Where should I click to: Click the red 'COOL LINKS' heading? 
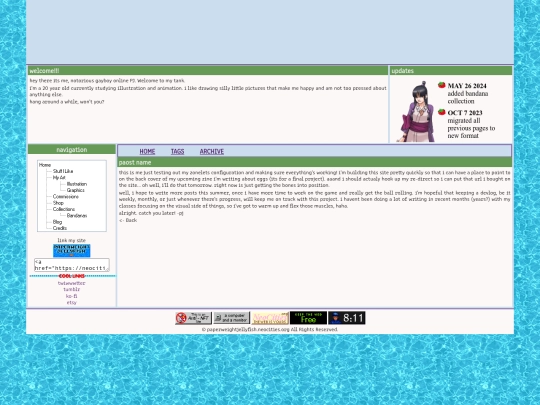pos(72,276)
